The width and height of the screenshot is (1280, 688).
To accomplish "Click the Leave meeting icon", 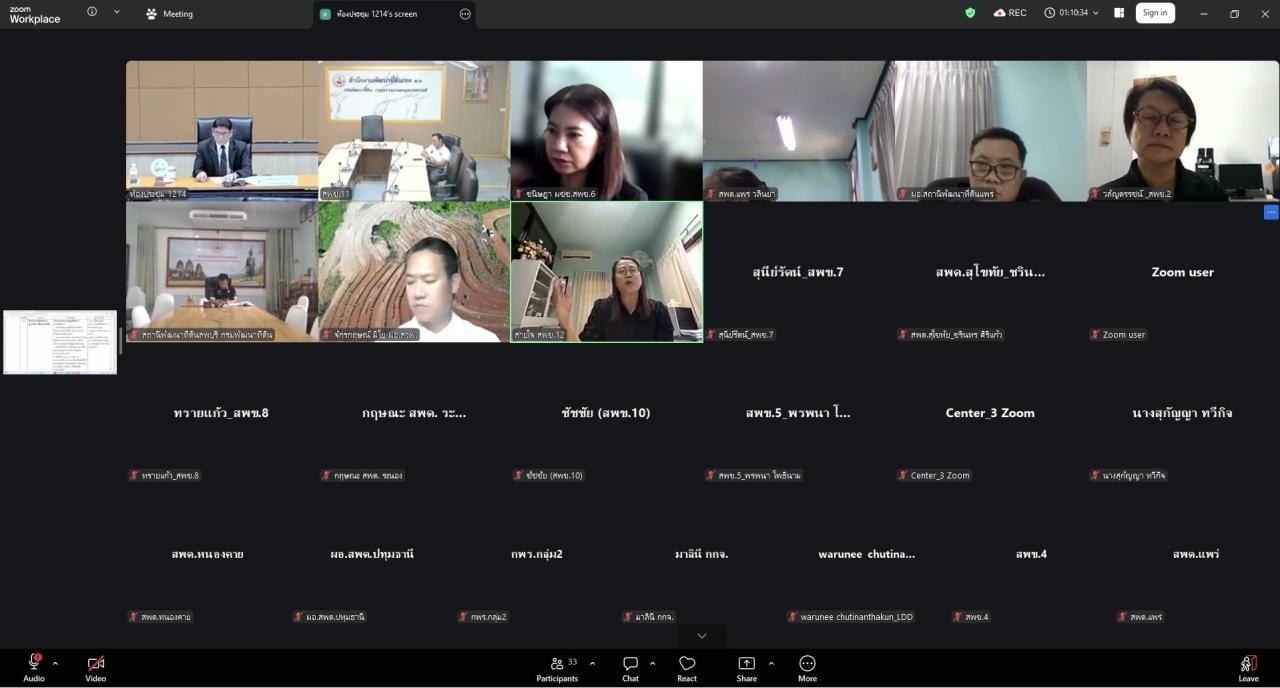I will (1248, 663).
